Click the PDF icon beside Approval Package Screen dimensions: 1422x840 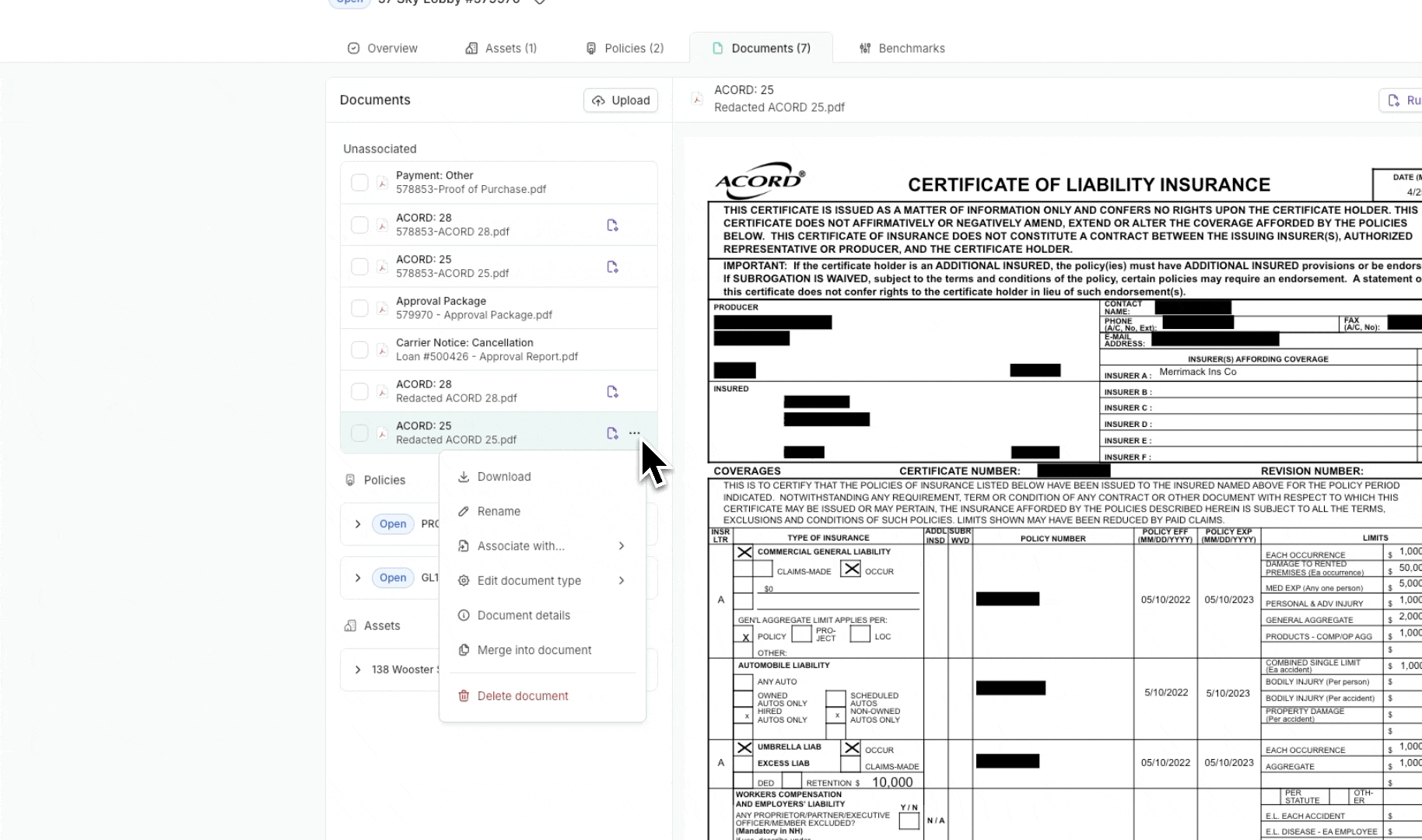pos(382,308)
